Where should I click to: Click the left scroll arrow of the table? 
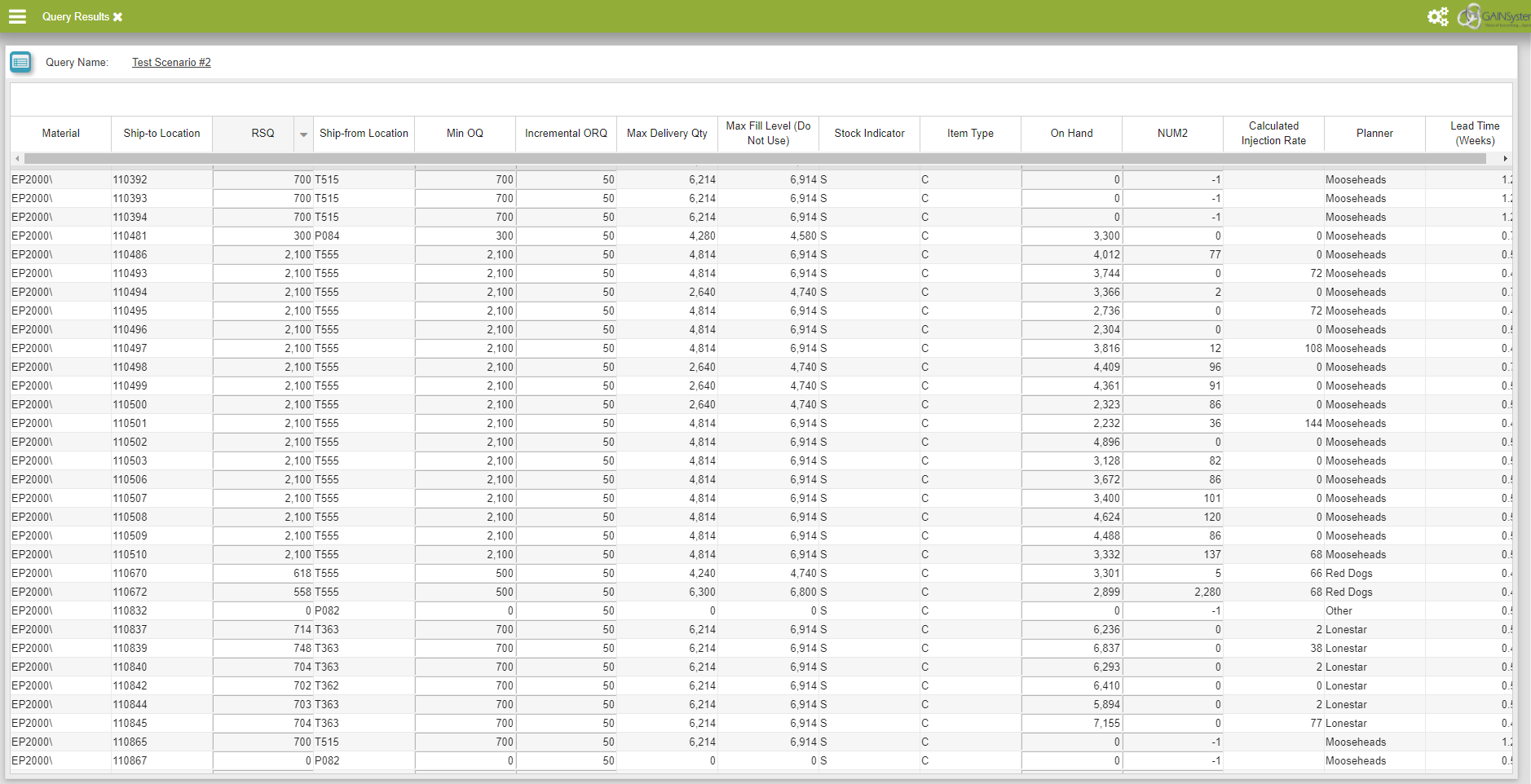[x=17, y=158]
